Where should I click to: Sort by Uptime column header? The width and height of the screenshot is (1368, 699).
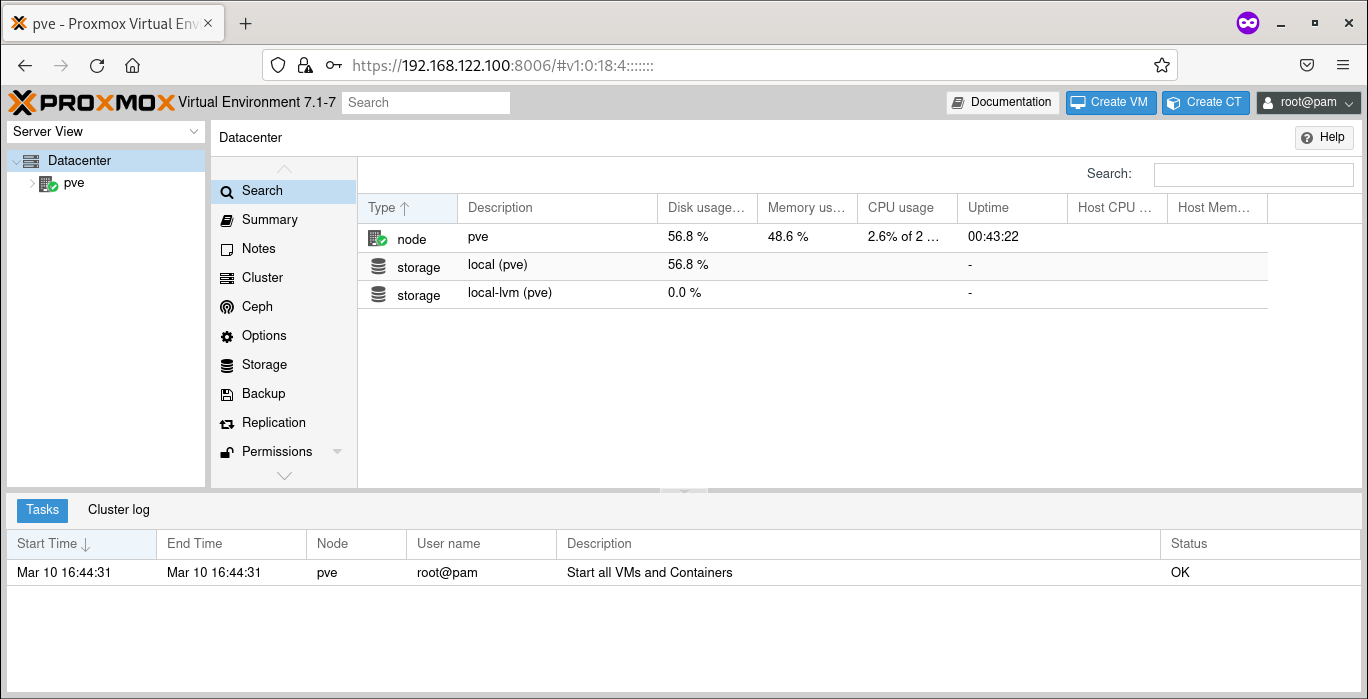pyautogui.click(x=1012, y=208)
